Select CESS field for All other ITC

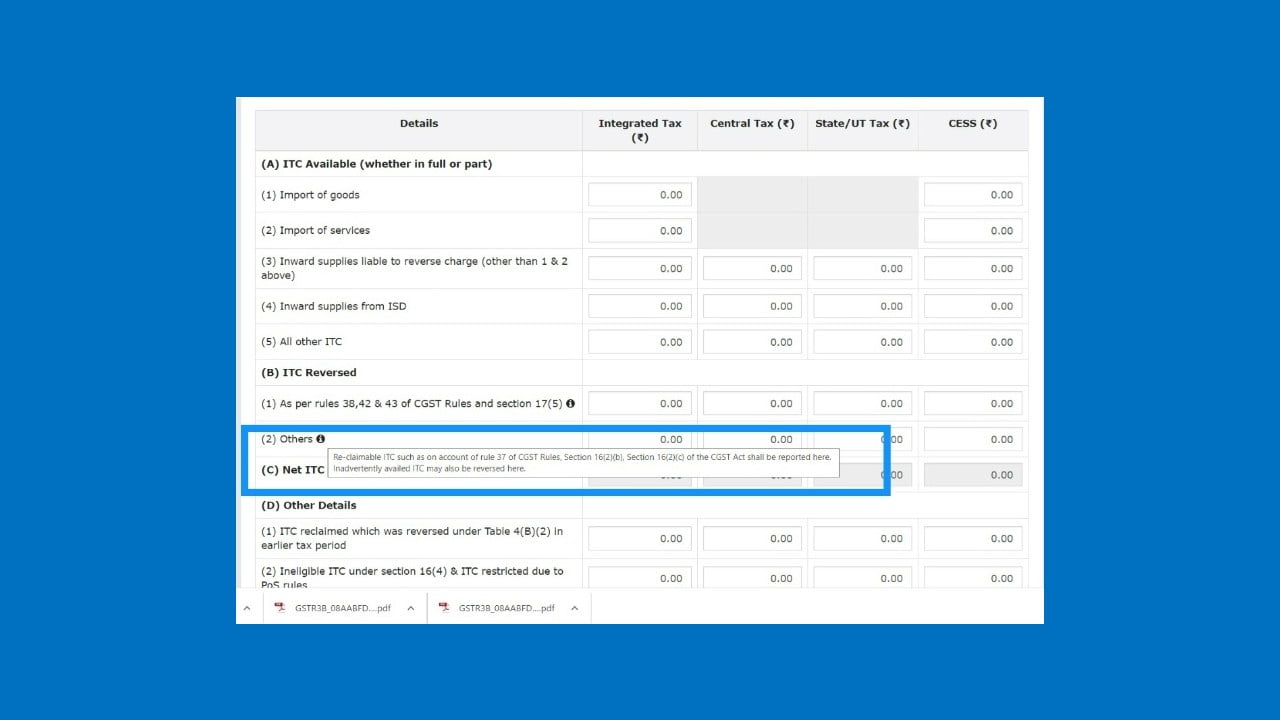(x=972, y=342)
